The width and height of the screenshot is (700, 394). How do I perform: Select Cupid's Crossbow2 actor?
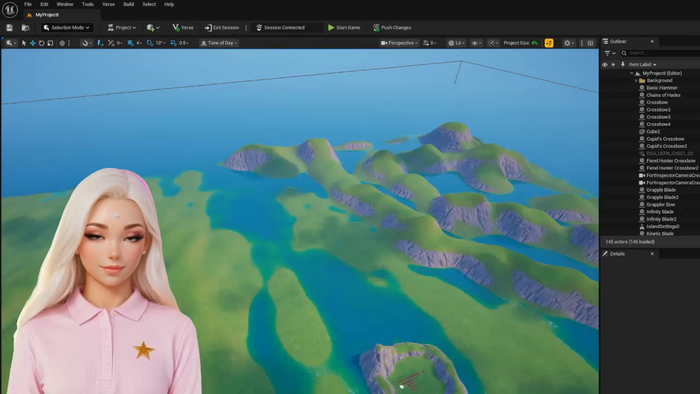pos(667,146)
